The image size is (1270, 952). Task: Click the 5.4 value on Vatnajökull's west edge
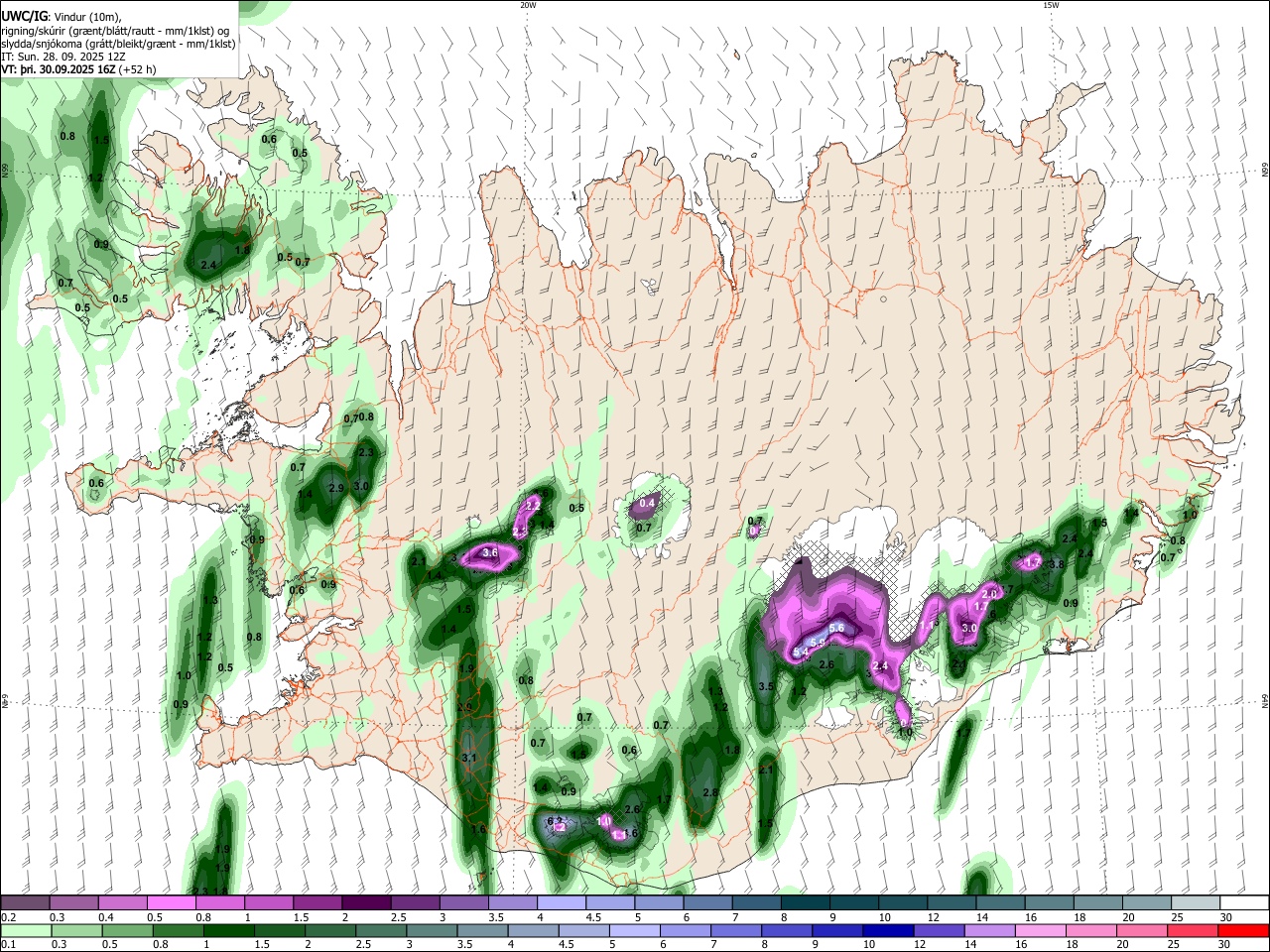801,653
